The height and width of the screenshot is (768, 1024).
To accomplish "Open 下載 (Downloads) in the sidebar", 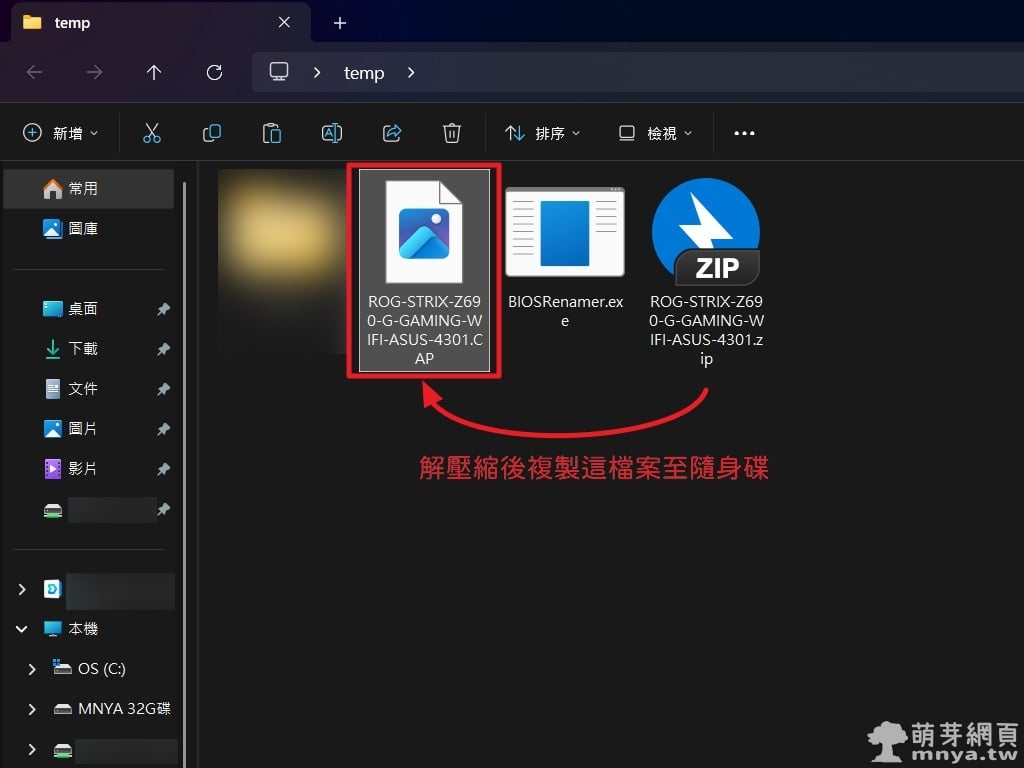I will pos(83,349).
